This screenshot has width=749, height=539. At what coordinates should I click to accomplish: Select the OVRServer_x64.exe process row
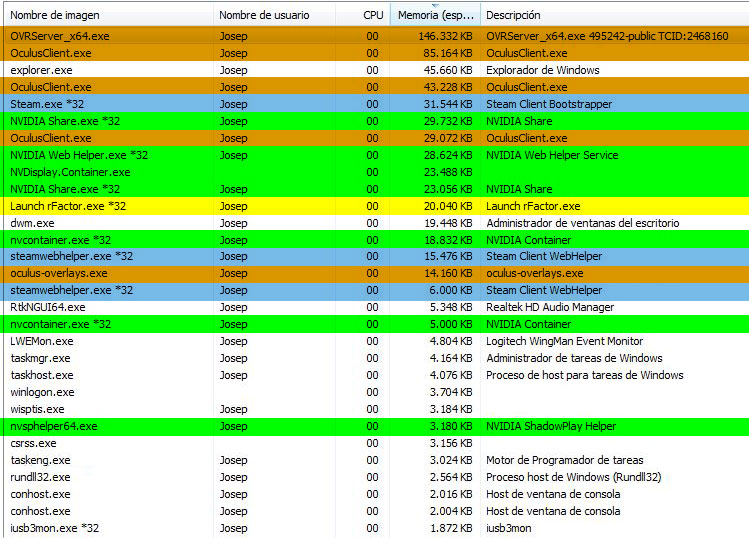point(376,36)
